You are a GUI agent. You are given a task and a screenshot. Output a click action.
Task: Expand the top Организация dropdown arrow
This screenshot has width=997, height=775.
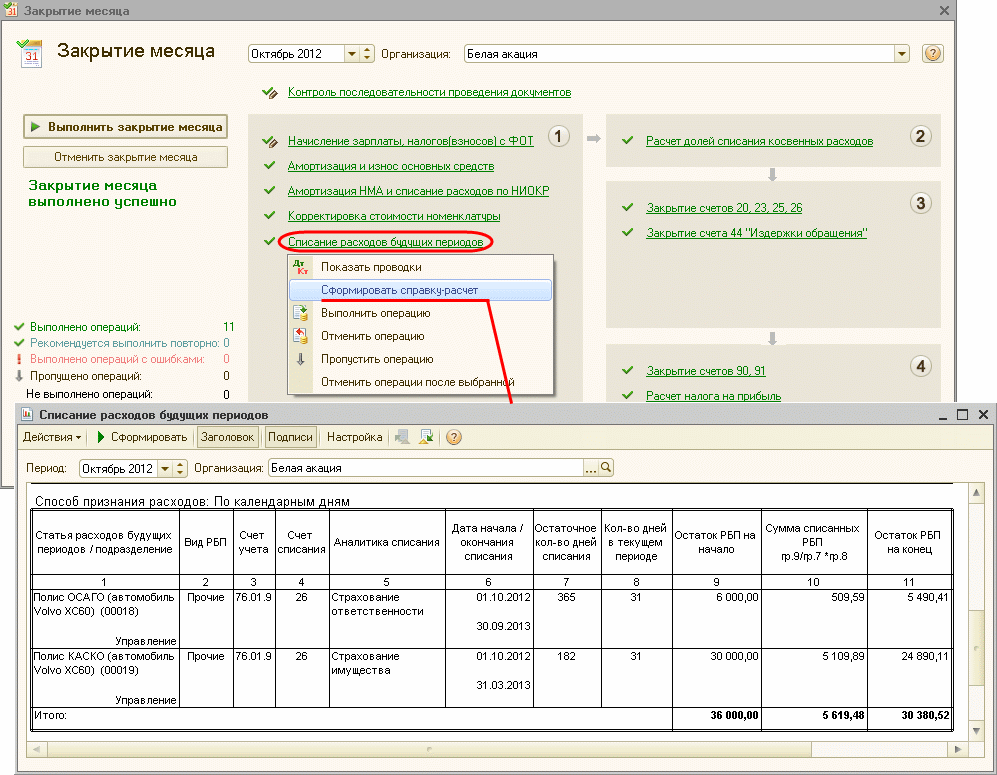(x=902, y=54)
